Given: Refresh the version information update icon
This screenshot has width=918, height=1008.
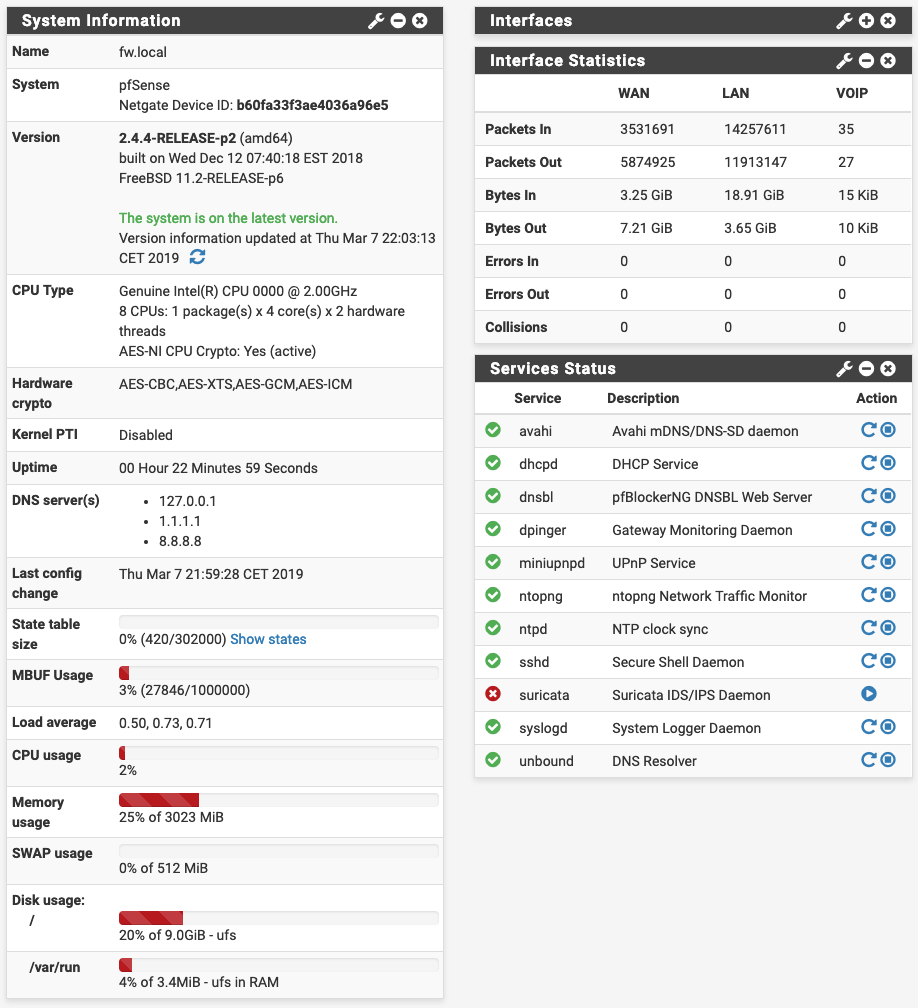Looking at the screenshot, I should point(198,258).
